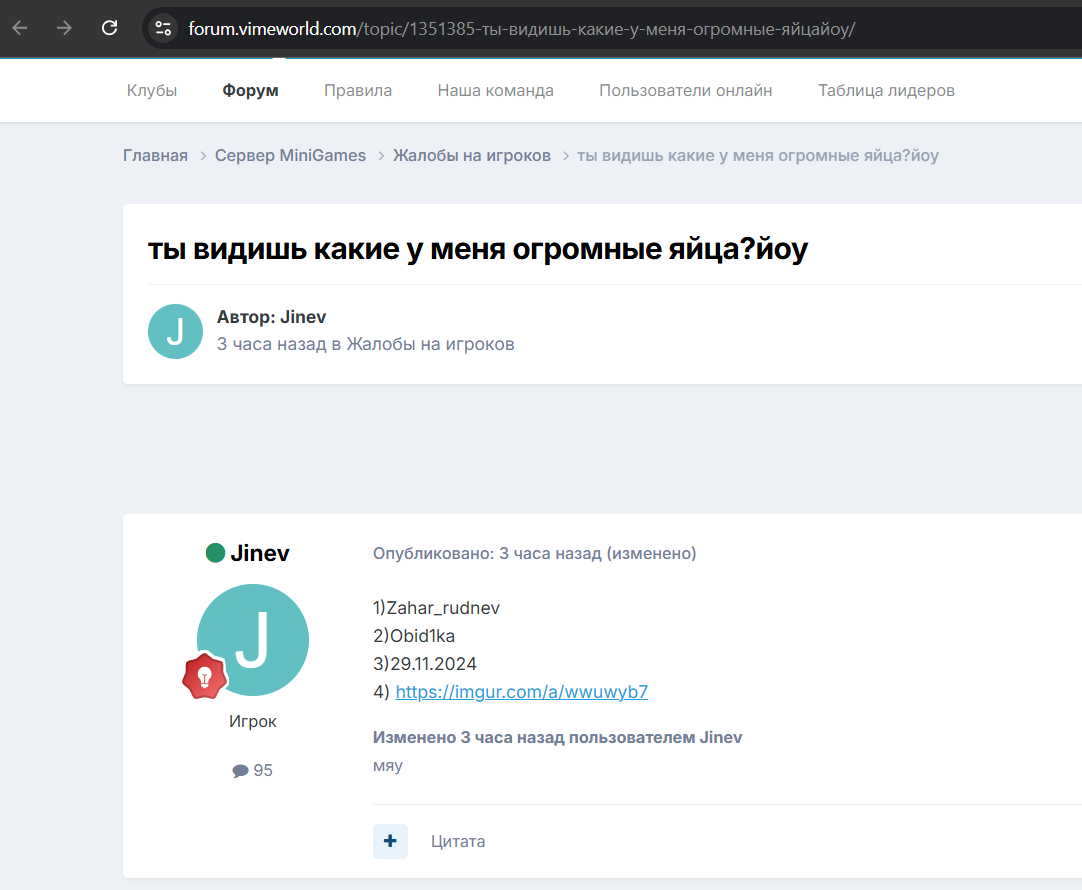This screenshot has width=1082, height=890.
Task: Open the Форум navigation tab
Action: (250, 90)
